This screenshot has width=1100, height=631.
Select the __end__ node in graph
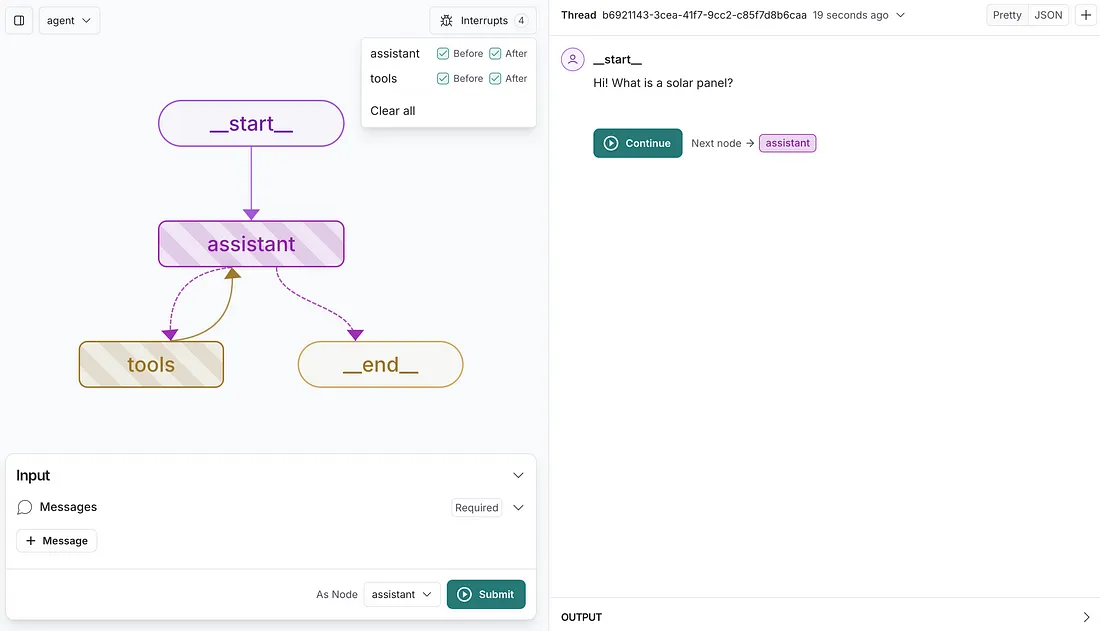pyautogui.click(x=380, y=364)
